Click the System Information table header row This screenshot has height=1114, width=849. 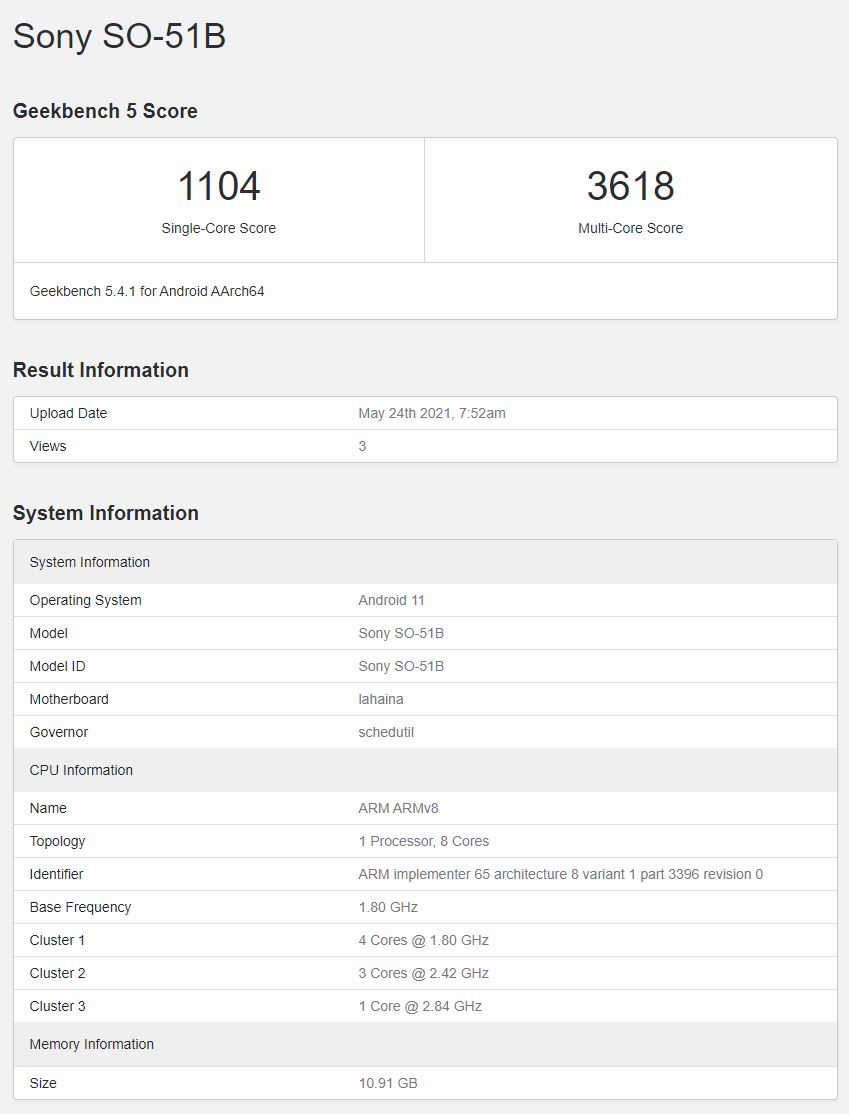pyautogui.click(x=426, y=562)
